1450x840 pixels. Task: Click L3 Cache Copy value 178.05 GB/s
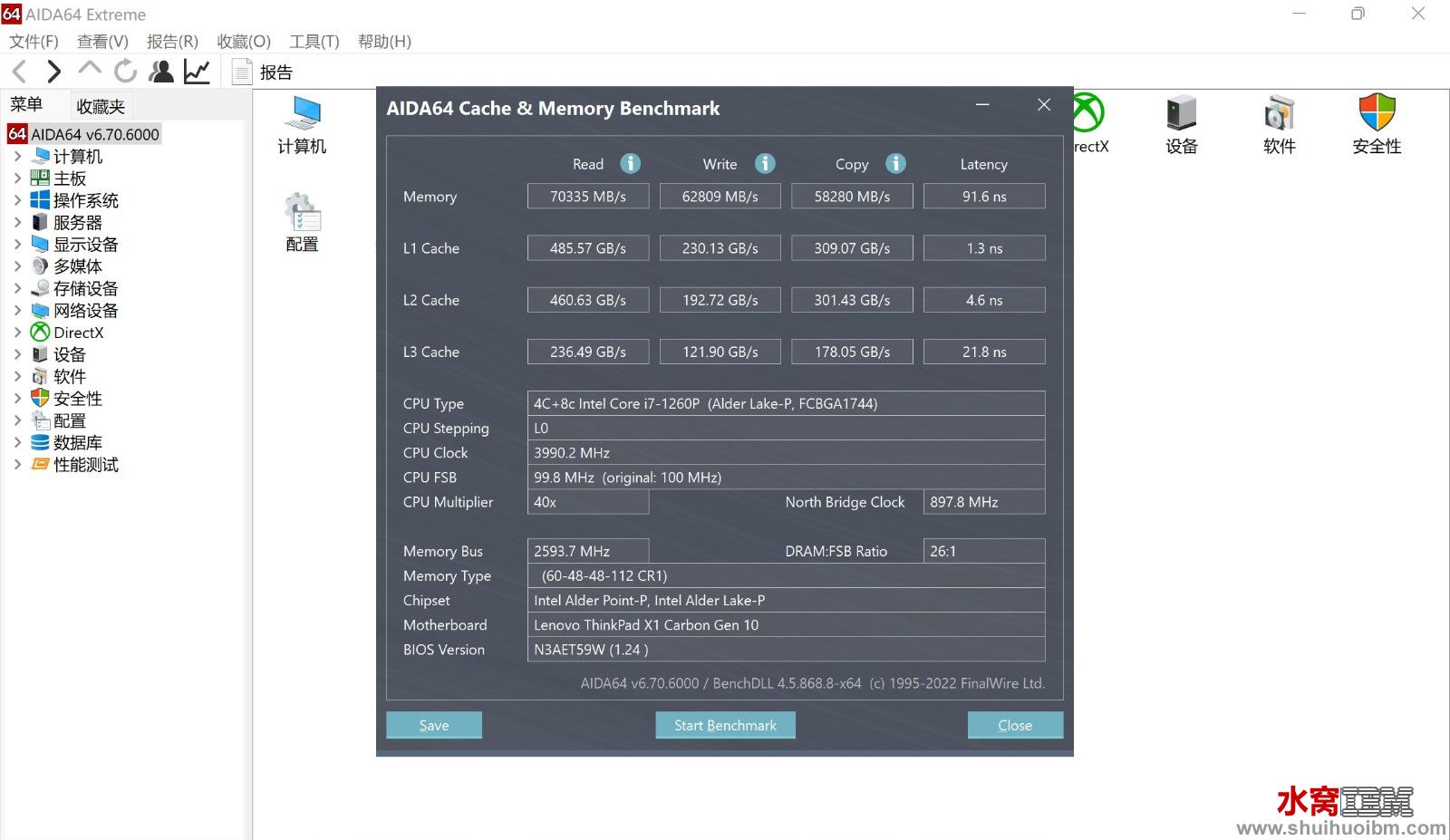click(852, 352)
